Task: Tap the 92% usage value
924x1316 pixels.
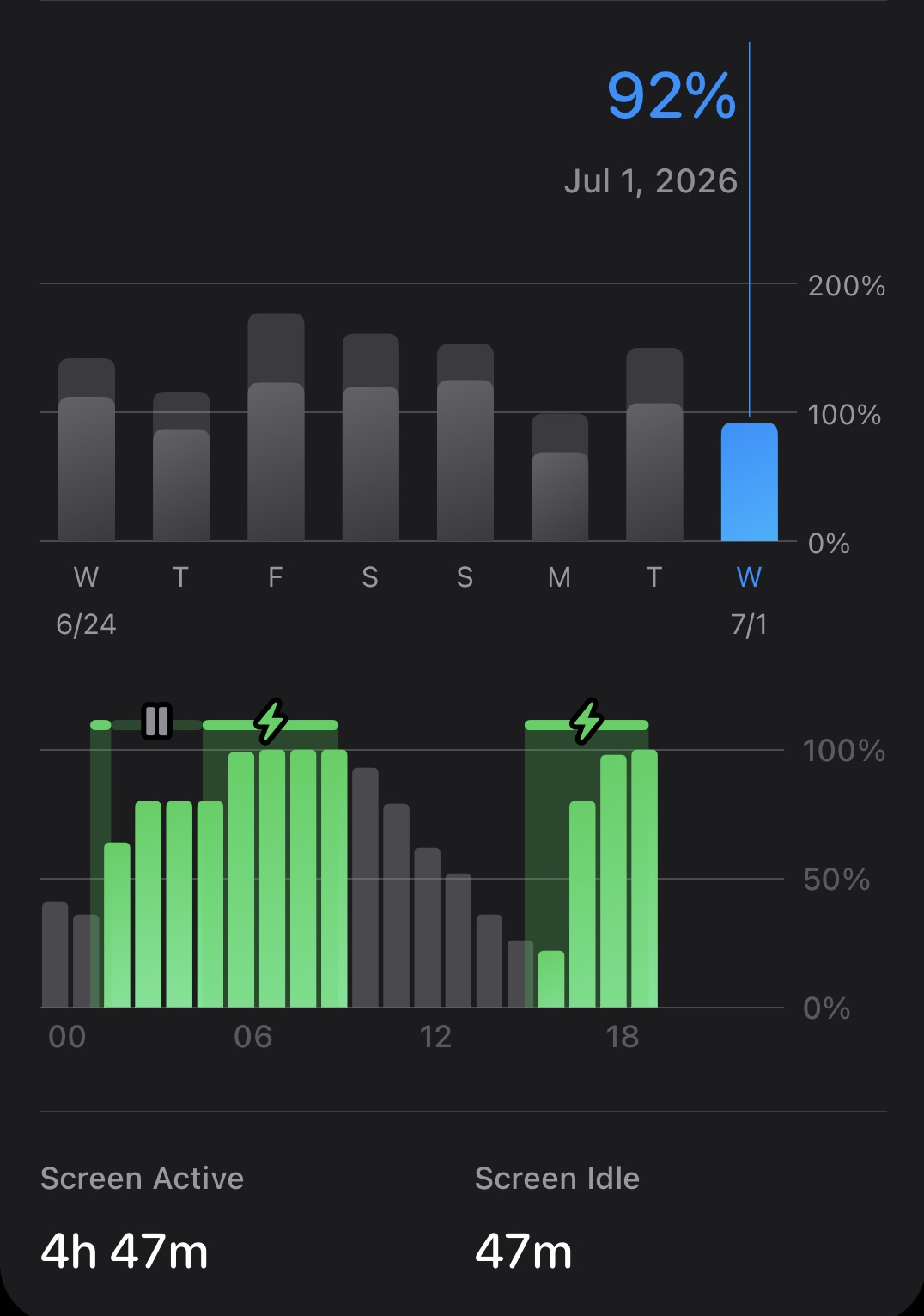Action: 672,95
